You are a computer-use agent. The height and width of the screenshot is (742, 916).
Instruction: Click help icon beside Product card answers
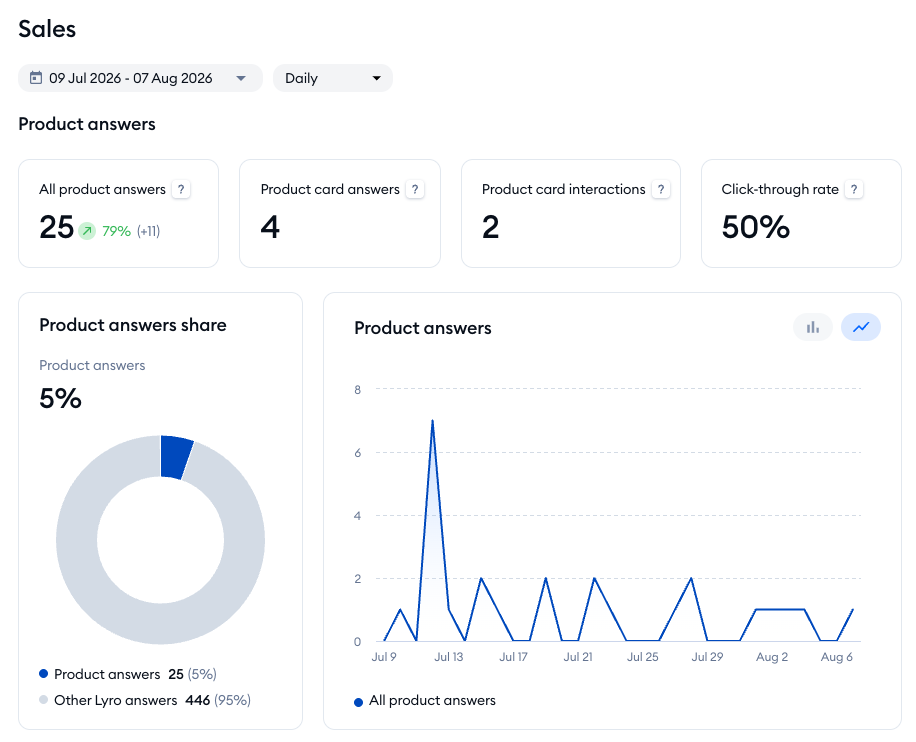415,189
